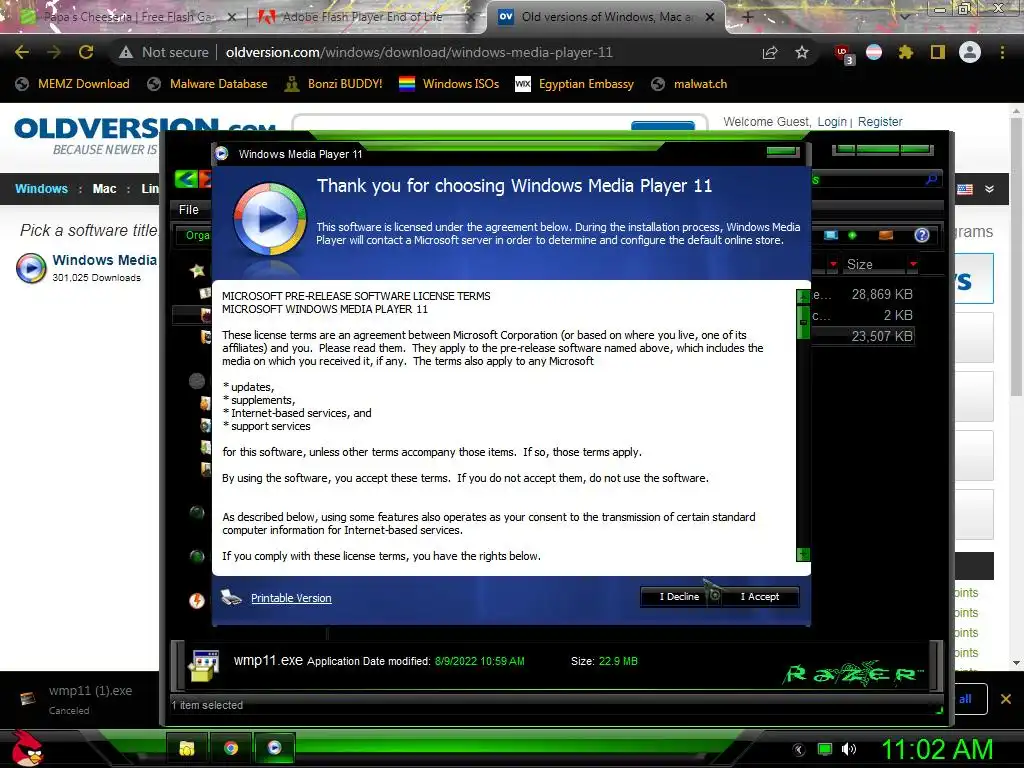Toggle the Explorer preview pane icon
This screenshot has width=1024, height=768.
(x=886, y=235)
